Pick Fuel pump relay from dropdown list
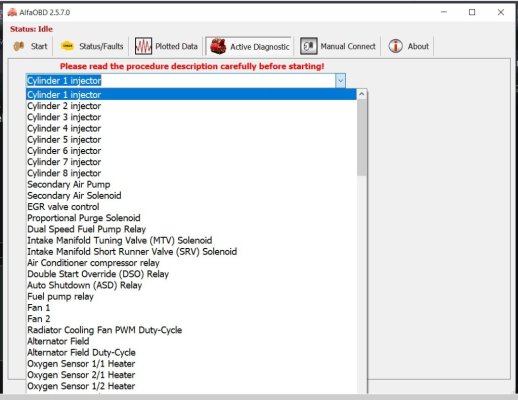The width and height of the screenshot is (518, 400). [x=191, y=296]
